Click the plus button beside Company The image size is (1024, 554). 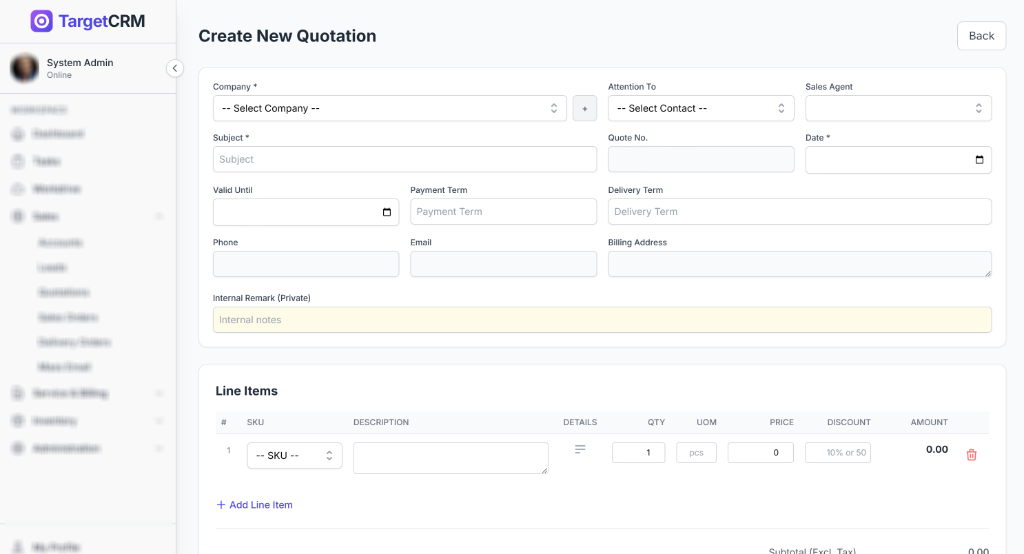pyautogui.click(x=584, y=108)
